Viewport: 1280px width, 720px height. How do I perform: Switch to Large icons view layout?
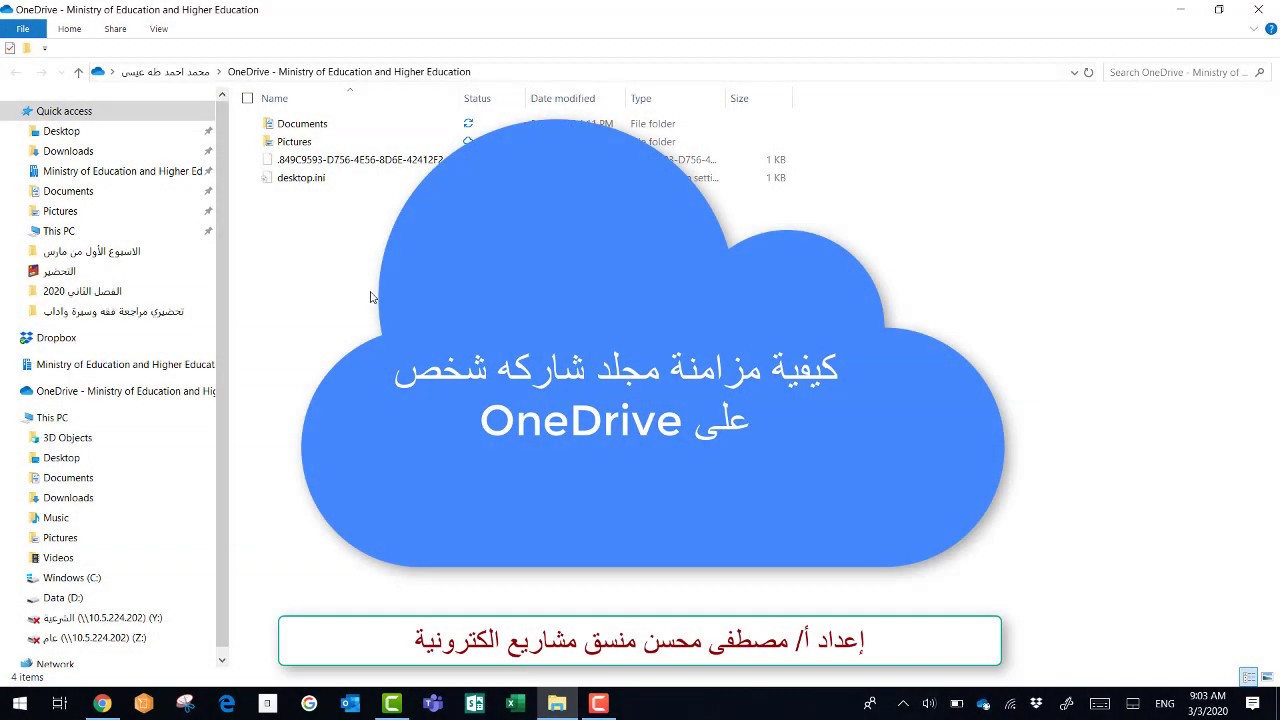point(1265,677)
